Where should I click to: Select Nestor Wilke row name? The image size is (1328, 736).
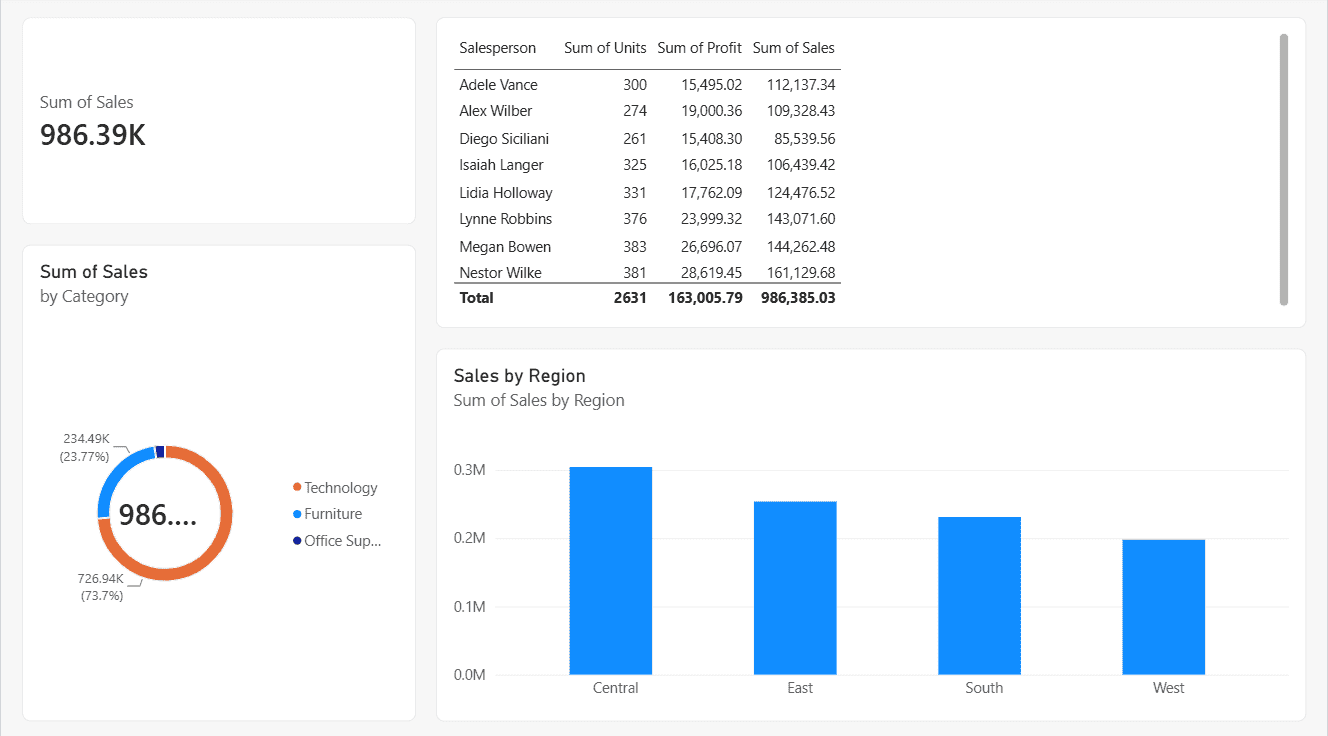[500, 273]
